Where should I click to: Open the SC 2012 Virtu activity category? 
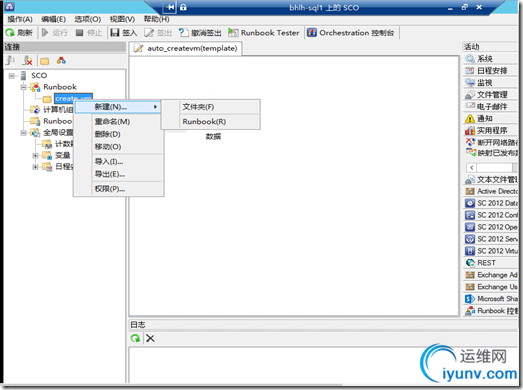click(491, 251)
